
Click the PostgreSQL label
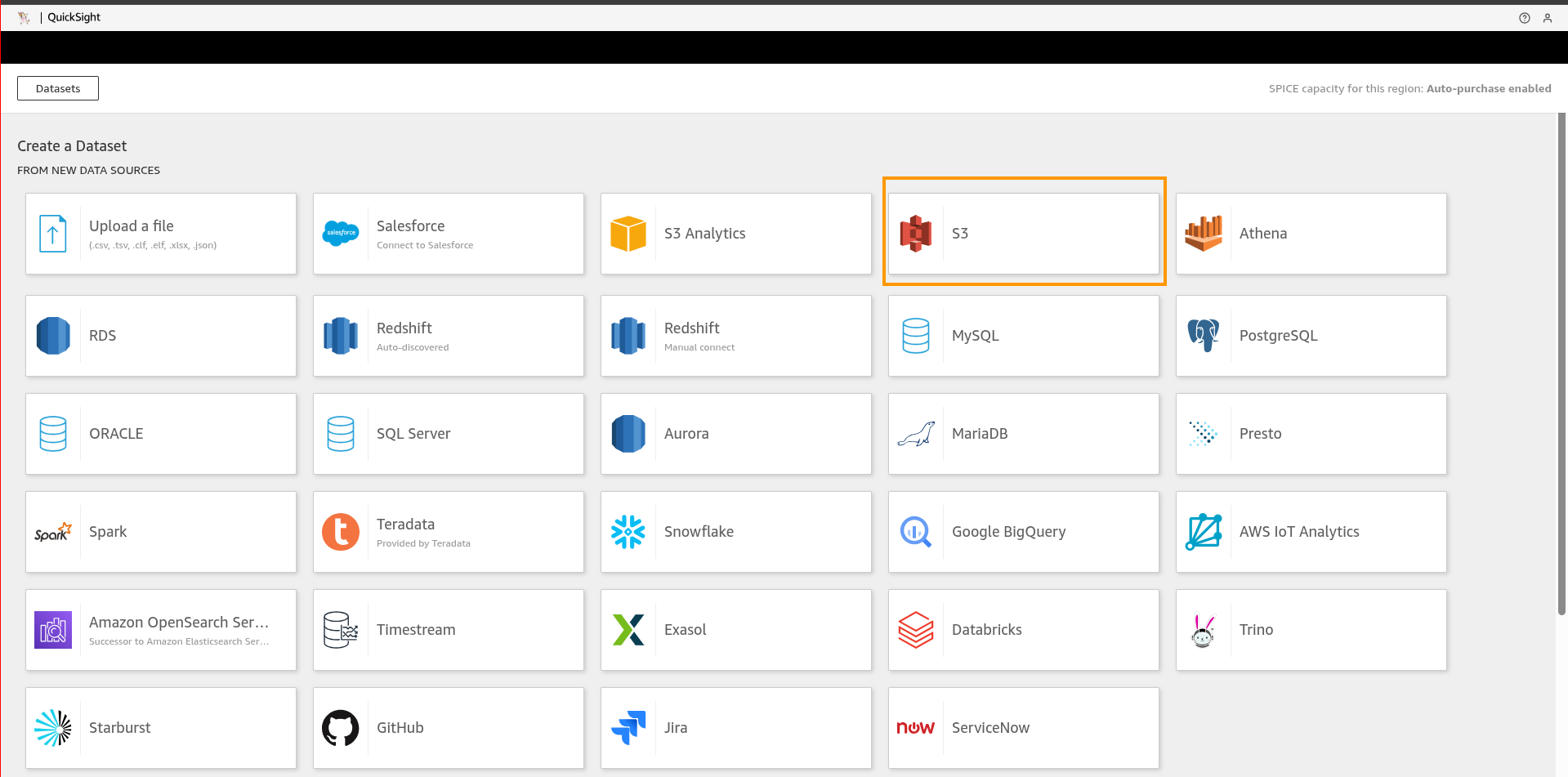(1279, 336)
